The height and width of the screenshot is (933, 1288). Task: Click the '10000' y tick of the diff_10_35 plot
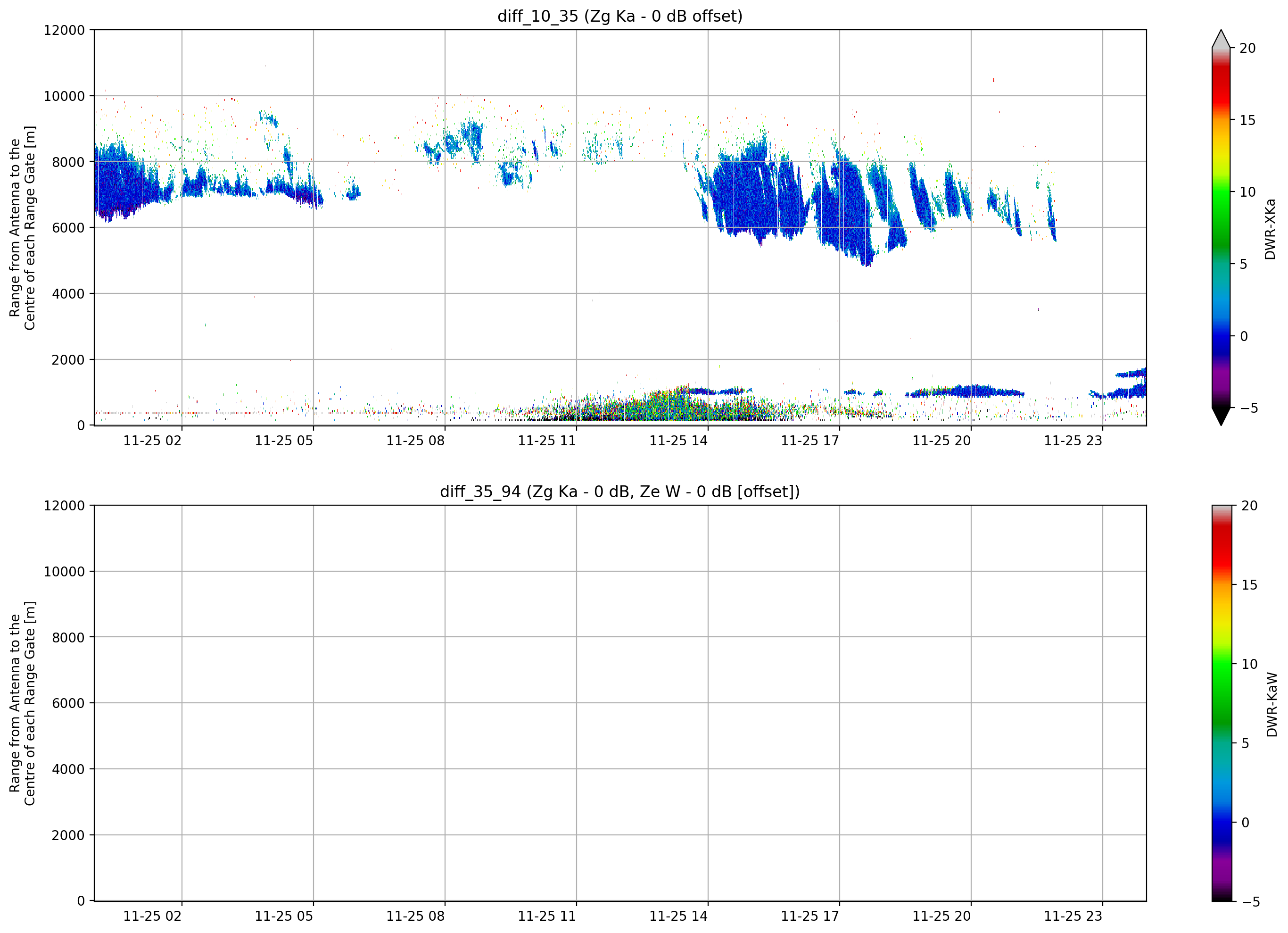coord(64,96)
